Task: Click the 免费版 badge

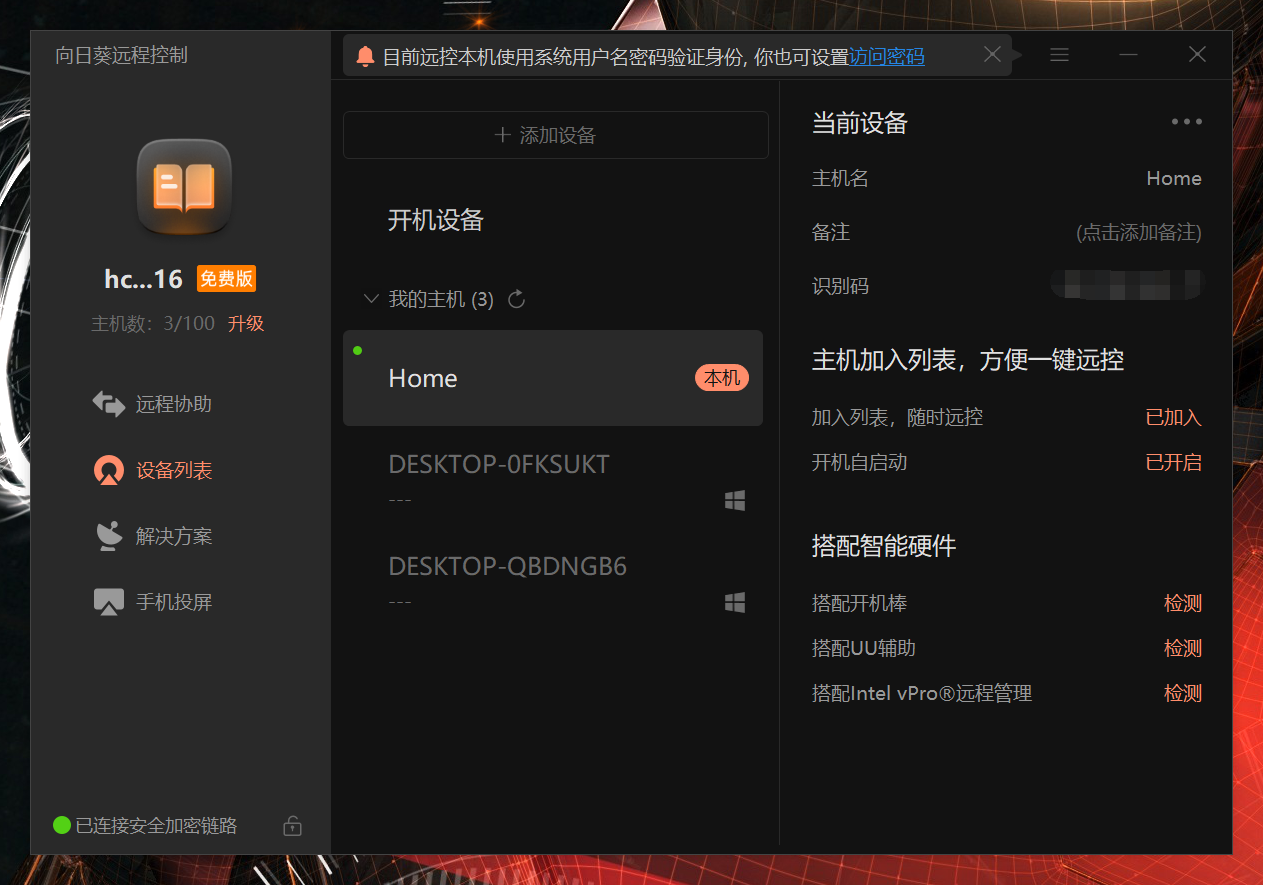Action: (x=226, y=279)
